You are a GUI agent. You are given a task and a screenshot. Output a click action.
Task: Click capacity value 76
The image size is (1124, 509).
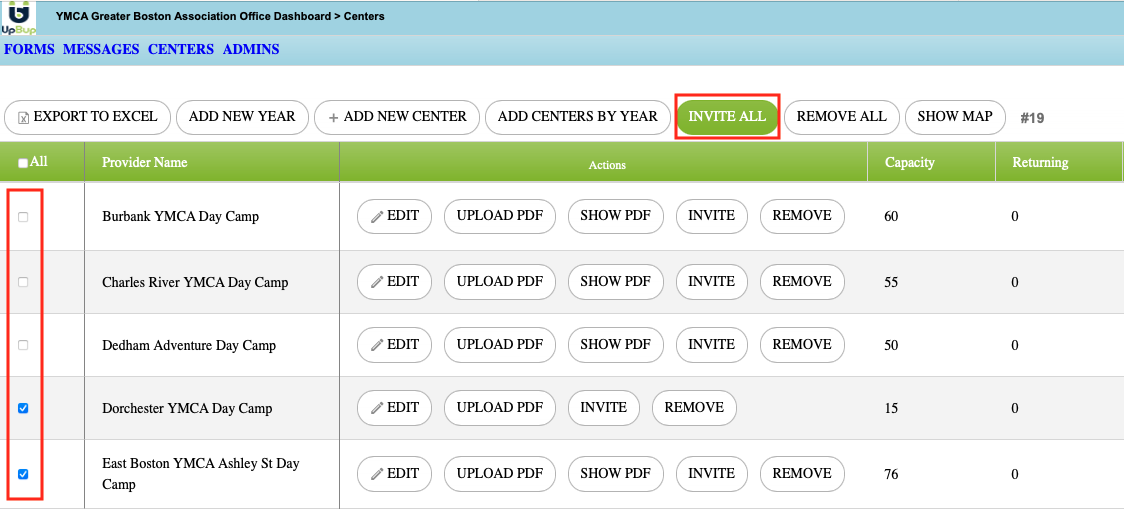point(891,475)
